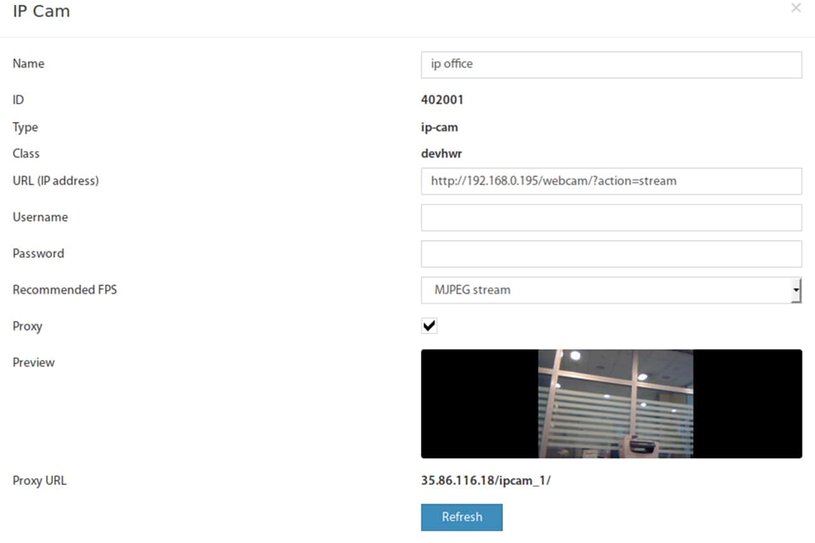Image resolution: width=815 pixels, height=543 pixels.
Task: Click the IP Cam dialog title
Action: tap(42, 11)
